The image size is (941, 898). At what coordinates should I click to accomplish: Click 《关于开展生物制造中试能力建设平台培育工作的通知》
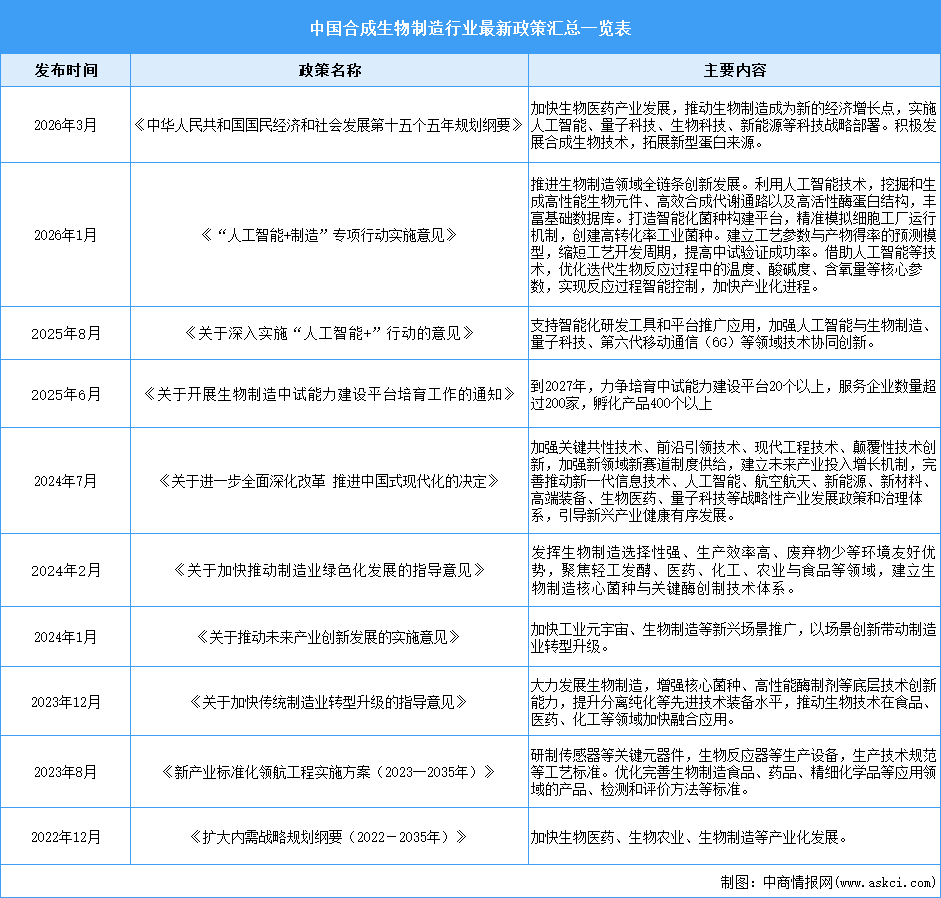click(x=330, y=393)
